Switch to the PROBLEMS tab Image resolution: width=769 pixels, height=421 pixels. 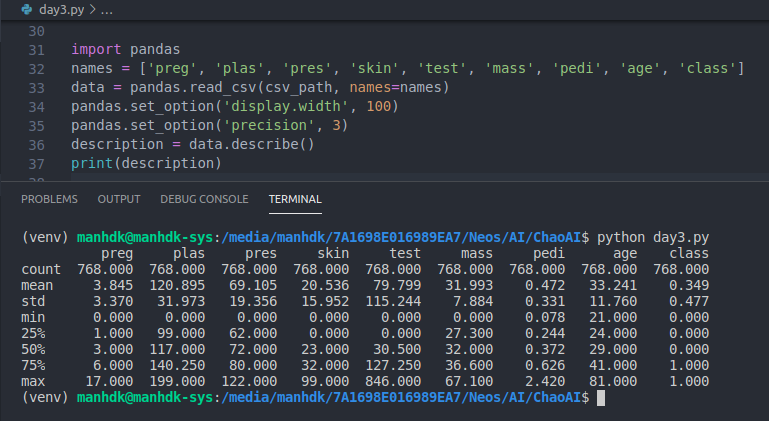pyautogui.click(x=49, y=199)
